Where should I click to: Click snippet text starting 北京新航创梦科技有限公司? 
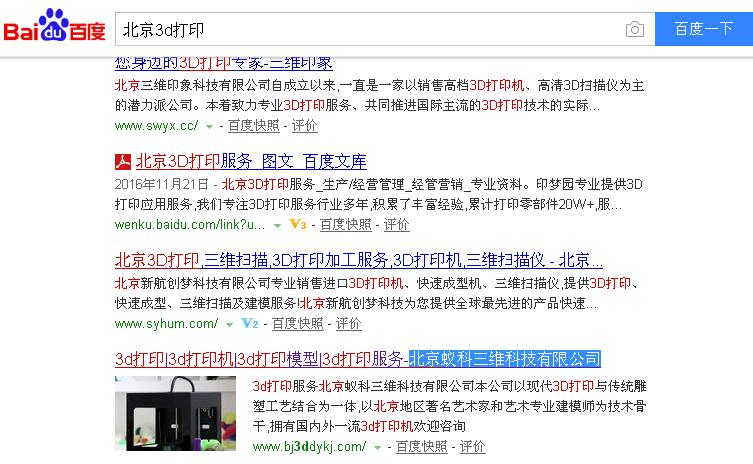[377, 293]
